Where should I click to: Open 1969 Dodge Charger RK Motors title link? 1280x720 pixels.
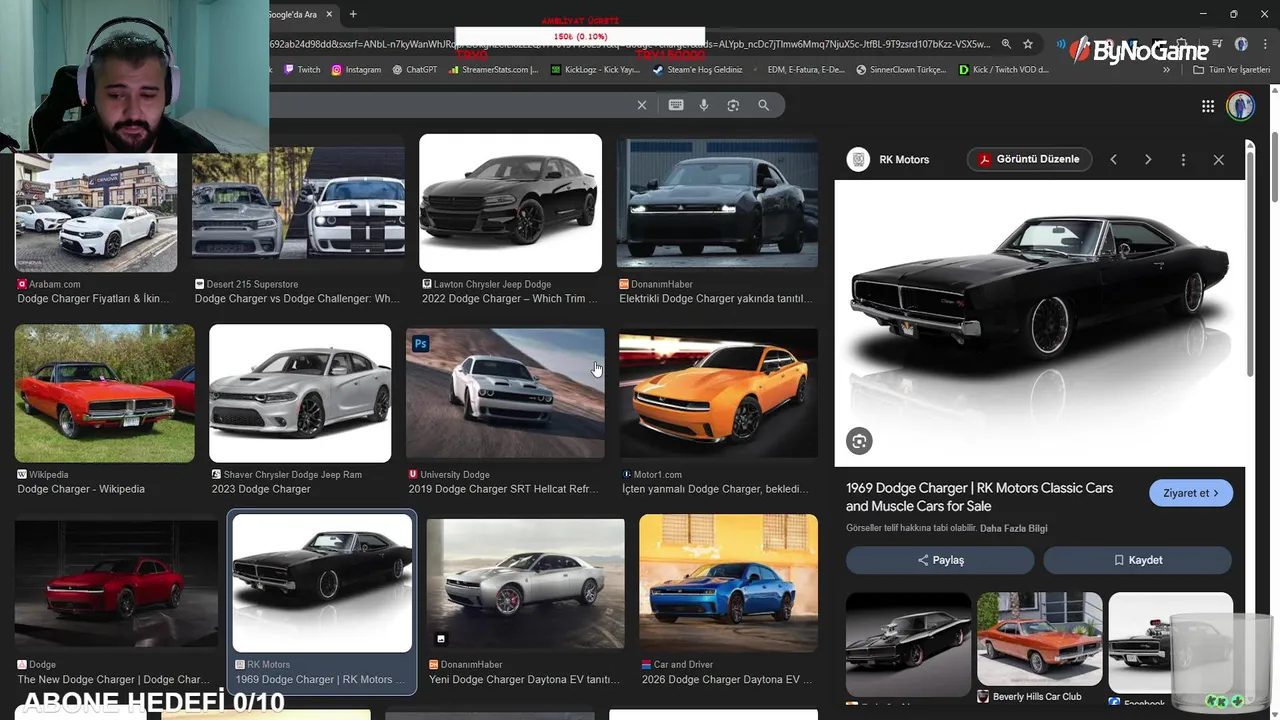pyautogui.click(x=979, y=497)
